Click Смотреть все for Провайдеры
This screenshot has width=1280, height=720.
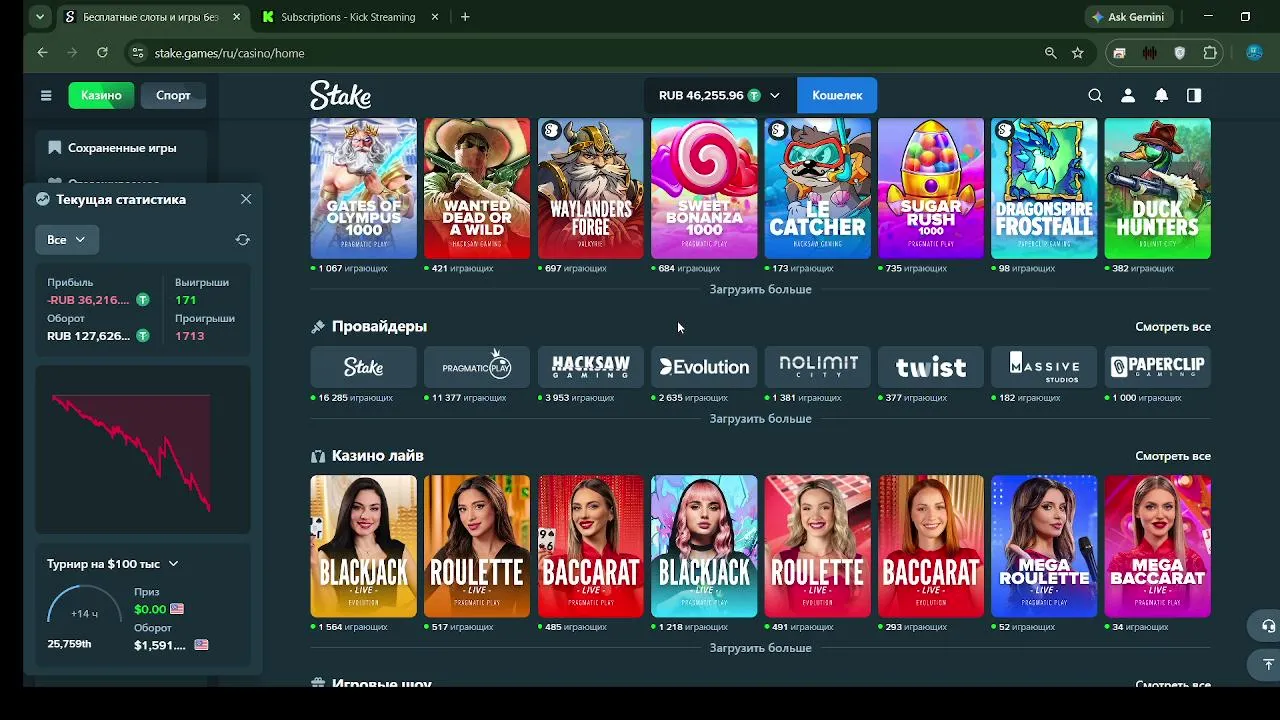(1173, 327)
